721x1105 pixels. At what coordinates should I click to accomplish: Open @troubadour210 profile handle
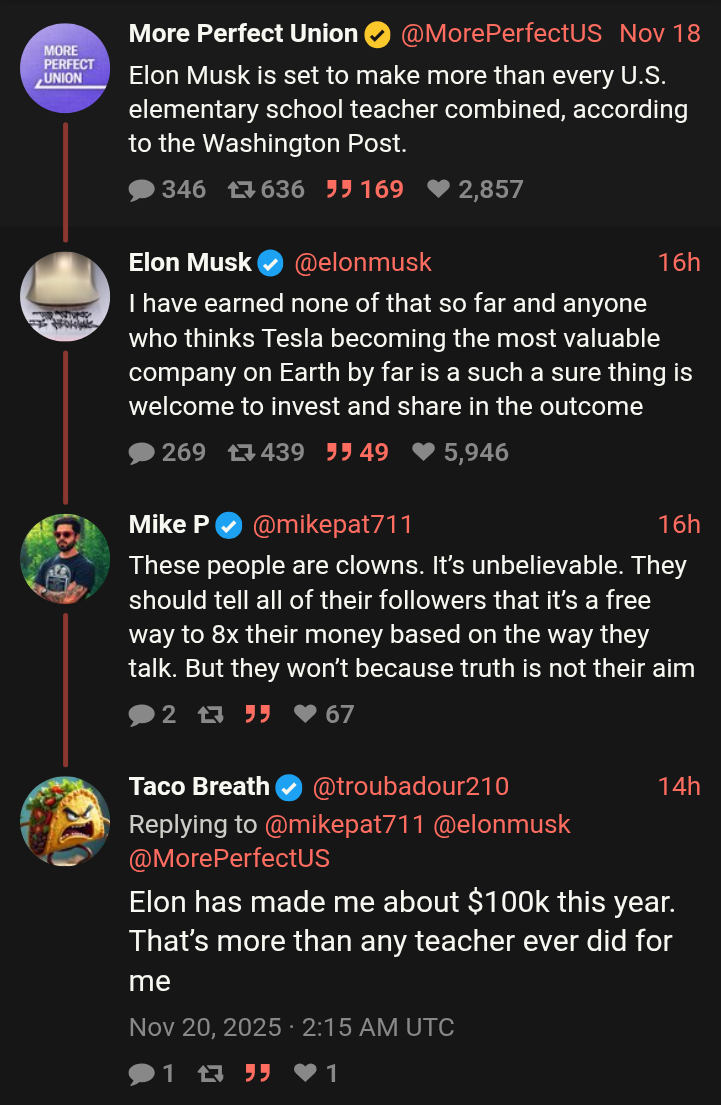click(411, 787)
